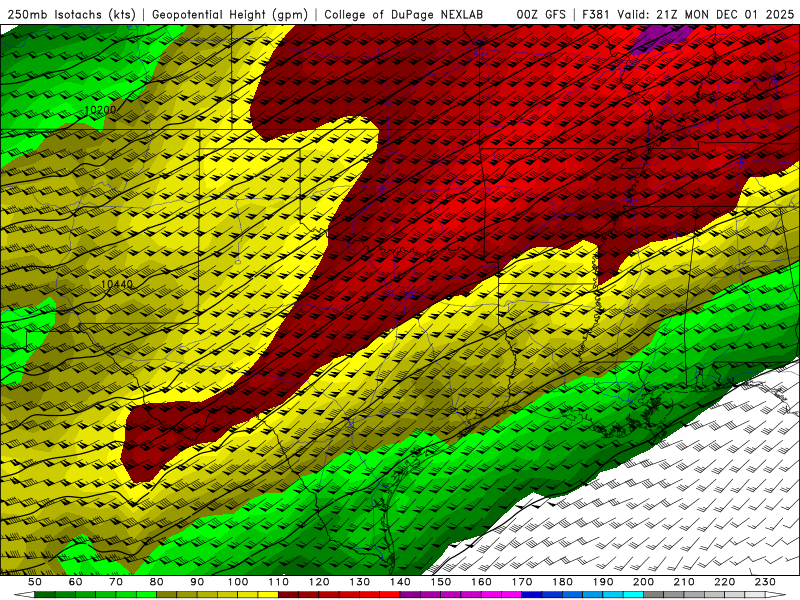Click the 10200 height contour label
Viewport: 800px width, 600px height.
click(100, 110)
